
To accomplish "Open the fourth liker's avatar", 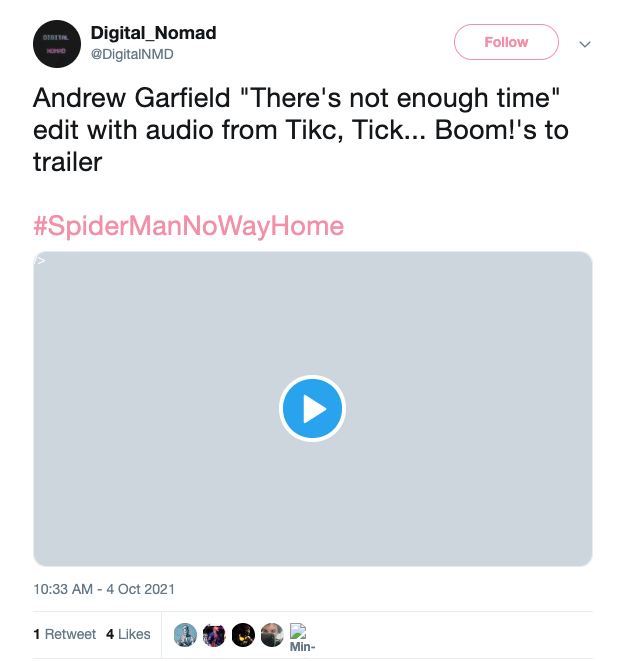I will (272, 634).
